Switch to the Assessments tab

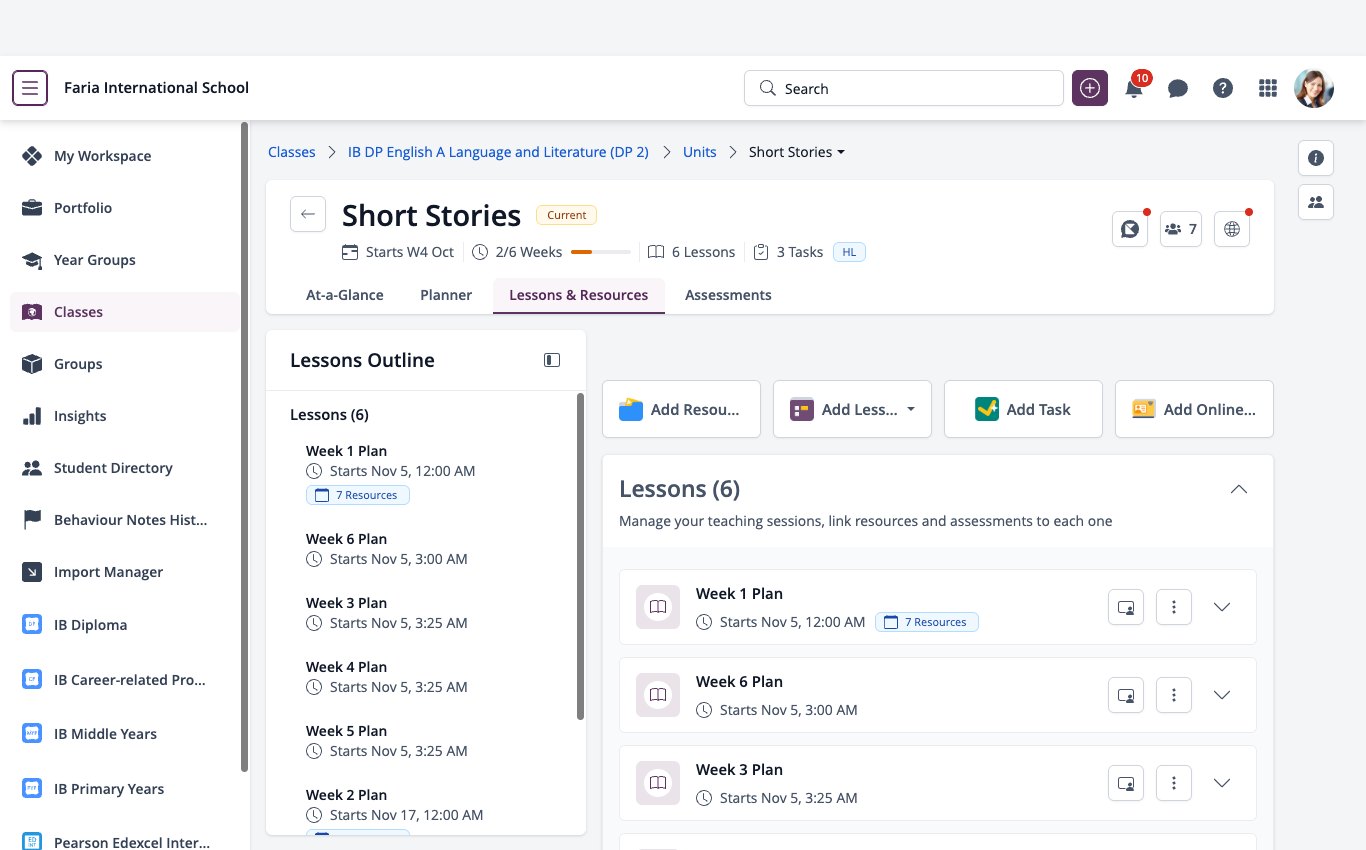pos(728,295)
